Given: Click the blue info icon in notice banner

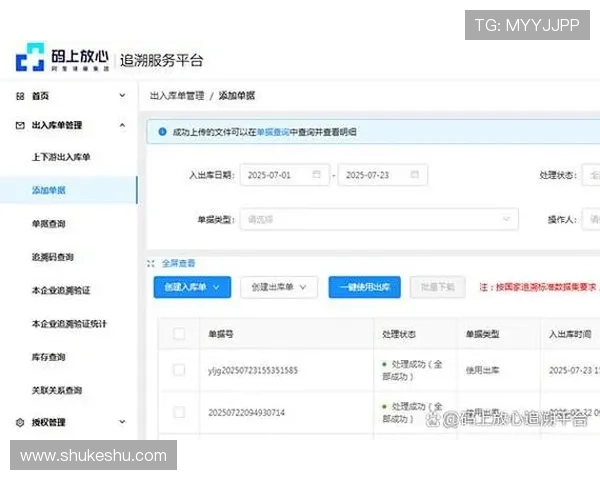Looking at the screenshot, I should 162,132.
